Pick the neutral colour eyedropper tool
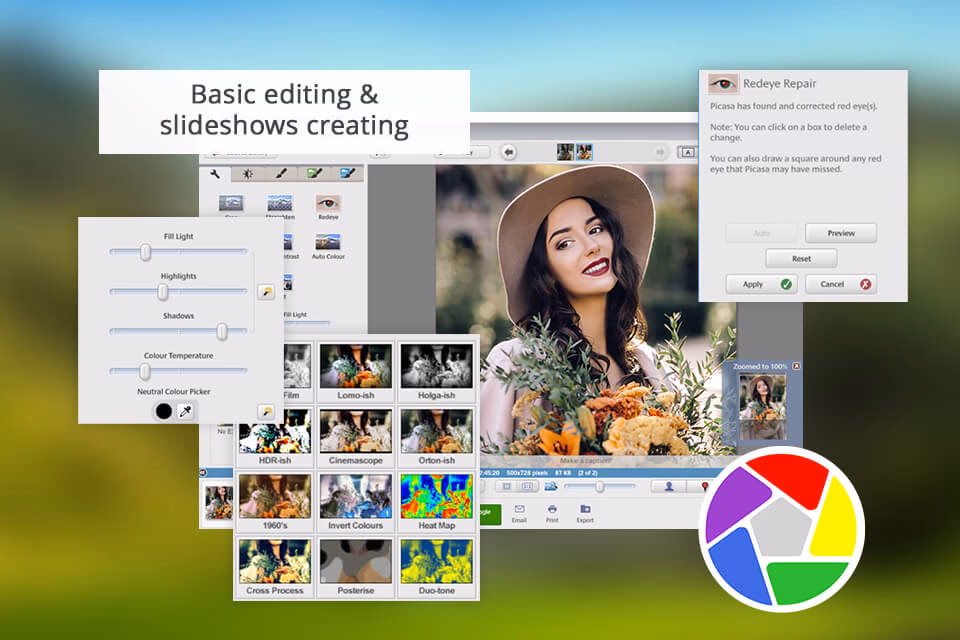The width and height of the screenshot is (960, 640). pyautogui.click(x=185, y=411)
